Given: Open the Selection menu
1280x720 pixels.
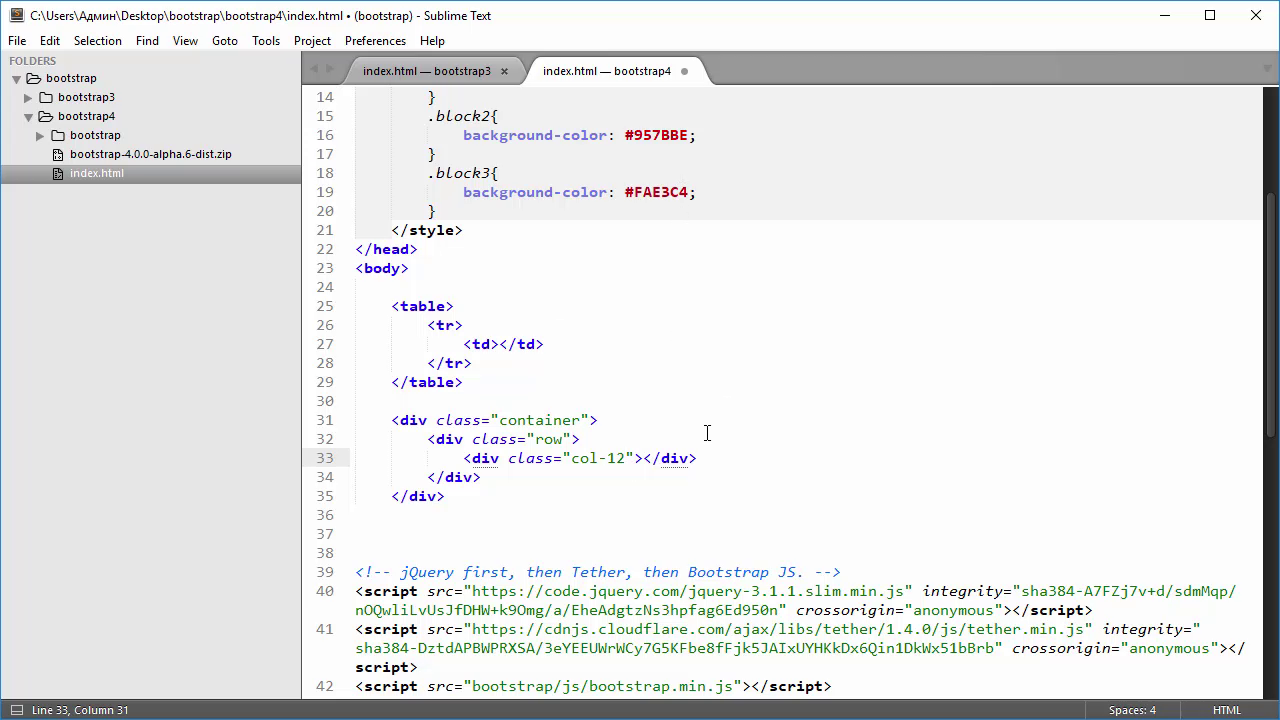Looking at the screenshot, I should [x=97, y=41].
